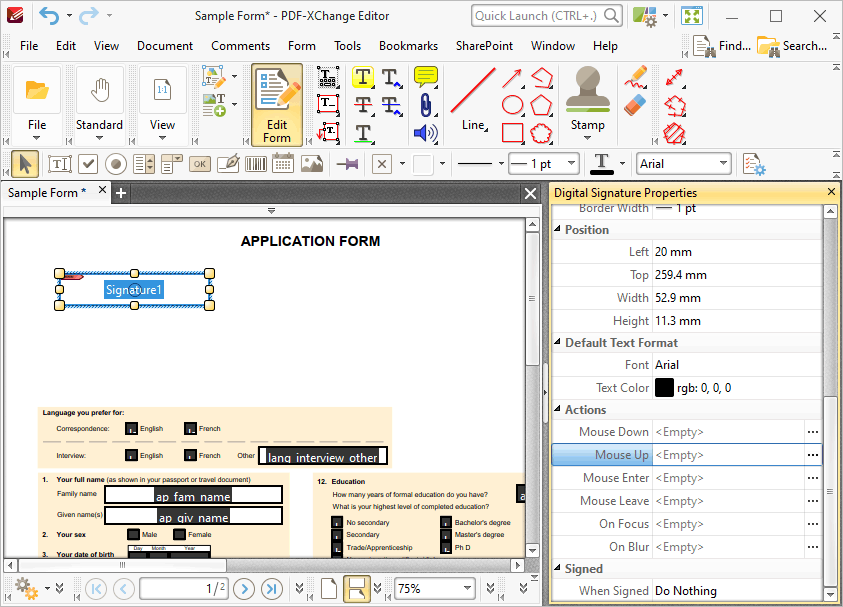This screenshot has width=843, height=607.
Task: Collapse the Position section
Action: (558, 229)
